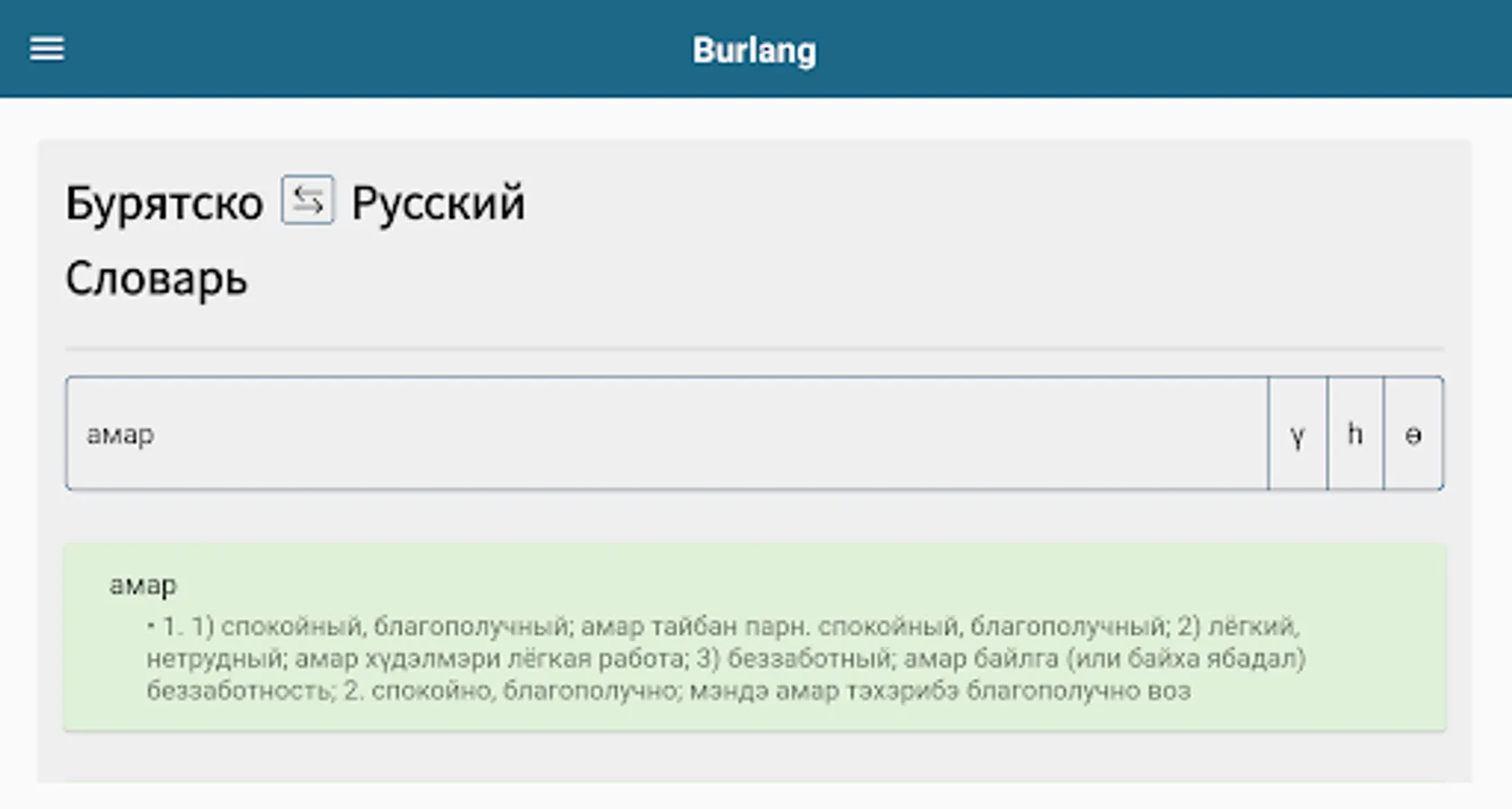Click the Русский language label
The image size is (1512, 809).
click(438, 203)
